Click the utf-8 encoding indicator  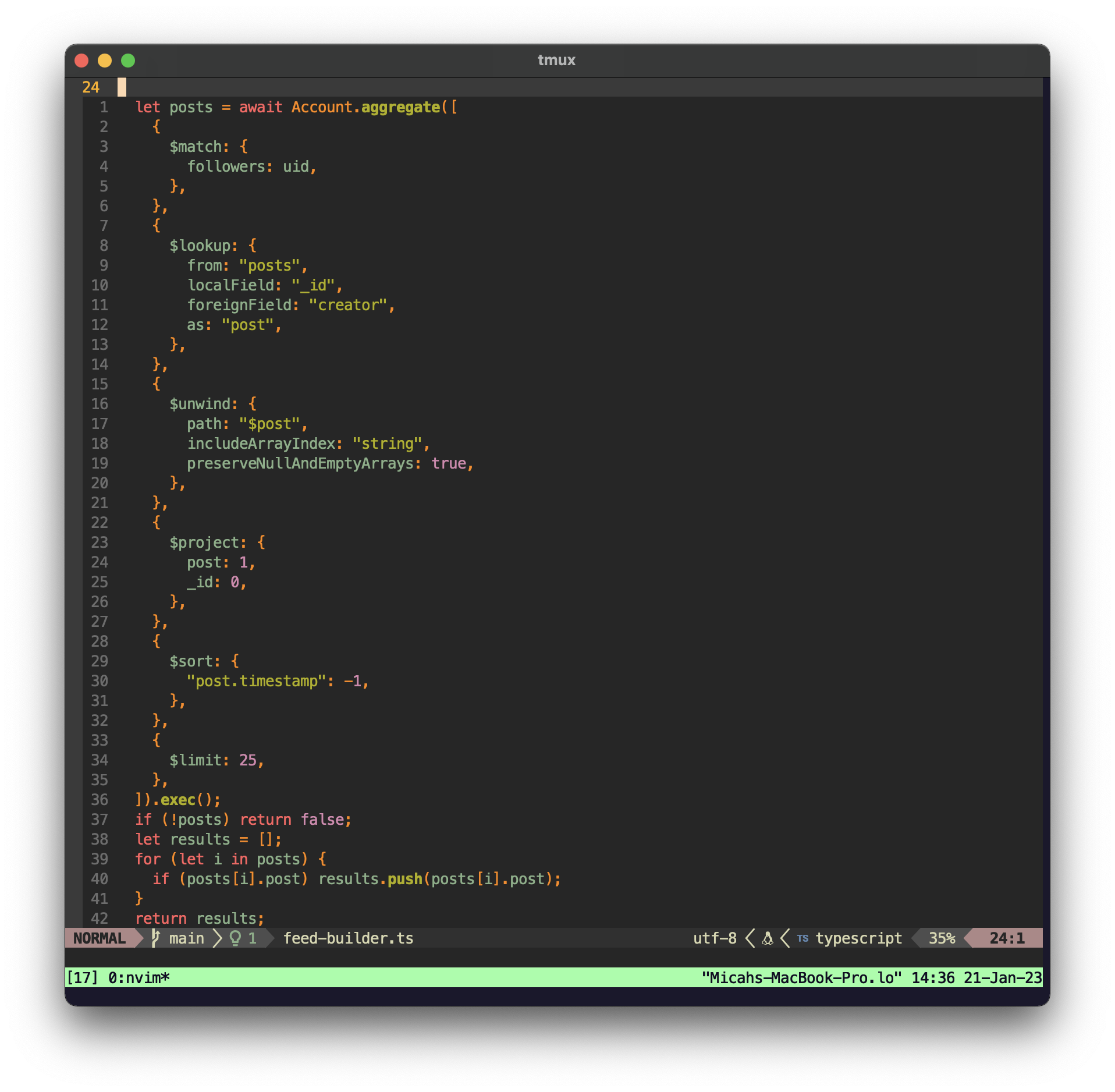[x=715, y=938]
